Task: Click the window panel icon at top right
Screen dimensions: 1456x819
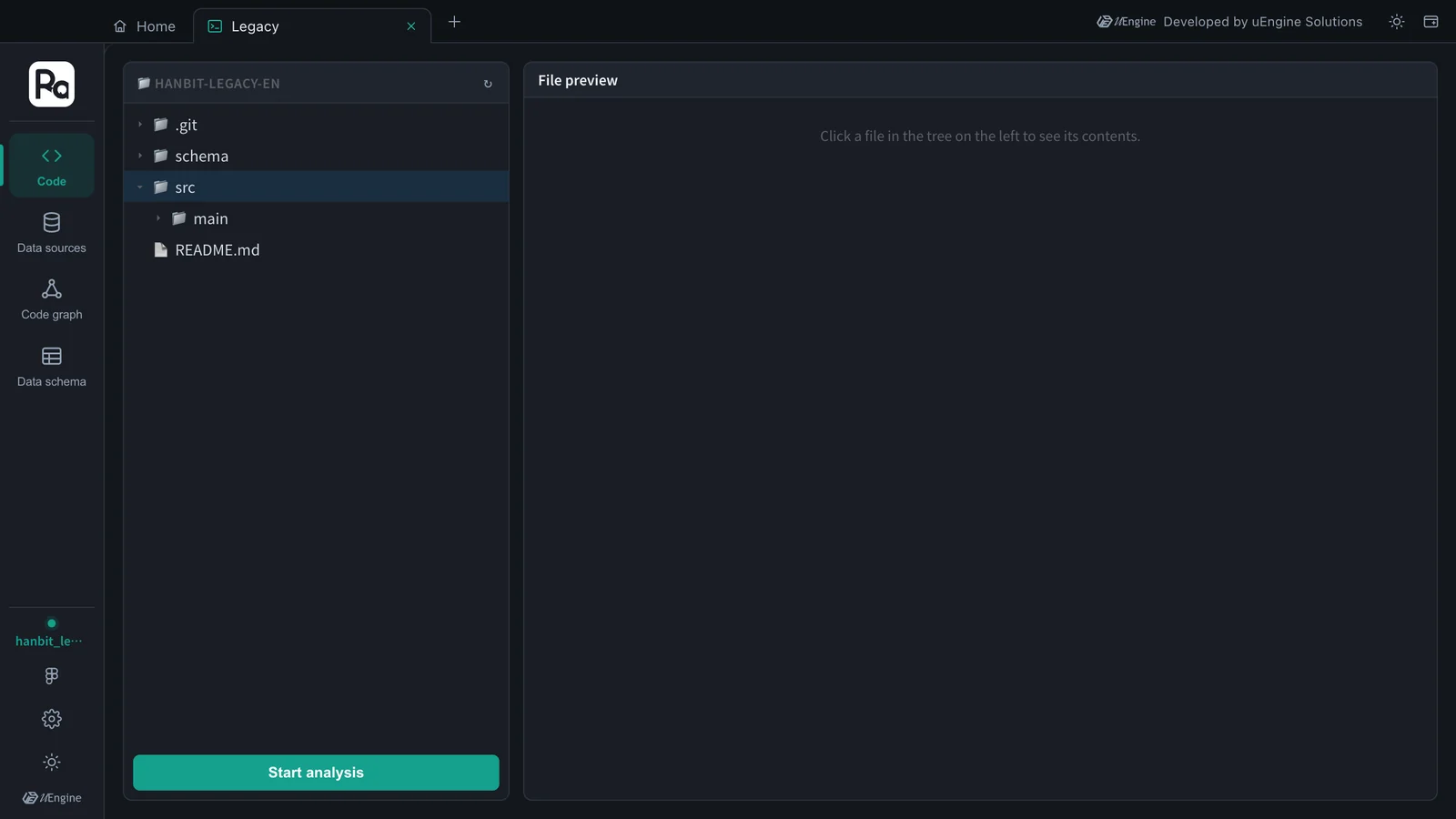Action: pyautogui.click(x=1431, y=22)
